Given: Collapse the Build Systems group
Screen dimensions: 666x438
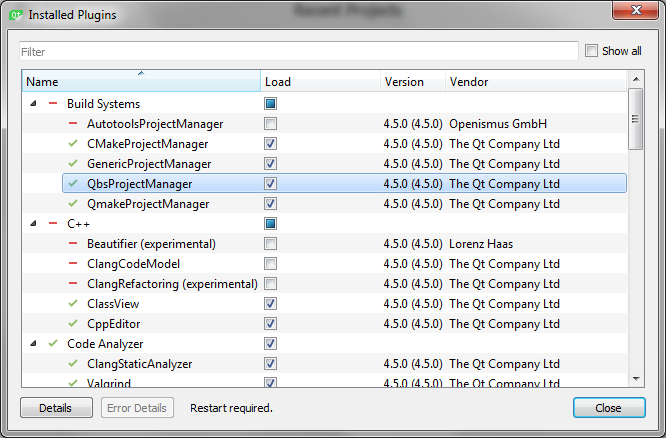Looking at the screenshot, I should 33,104.
